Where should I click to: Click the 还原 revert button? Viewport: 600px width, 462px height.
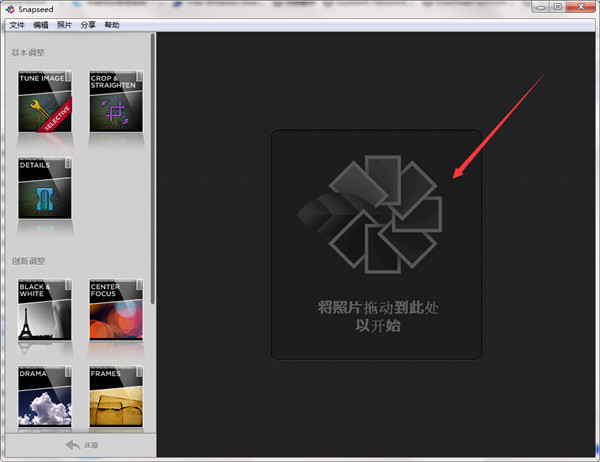pos(80,444)
